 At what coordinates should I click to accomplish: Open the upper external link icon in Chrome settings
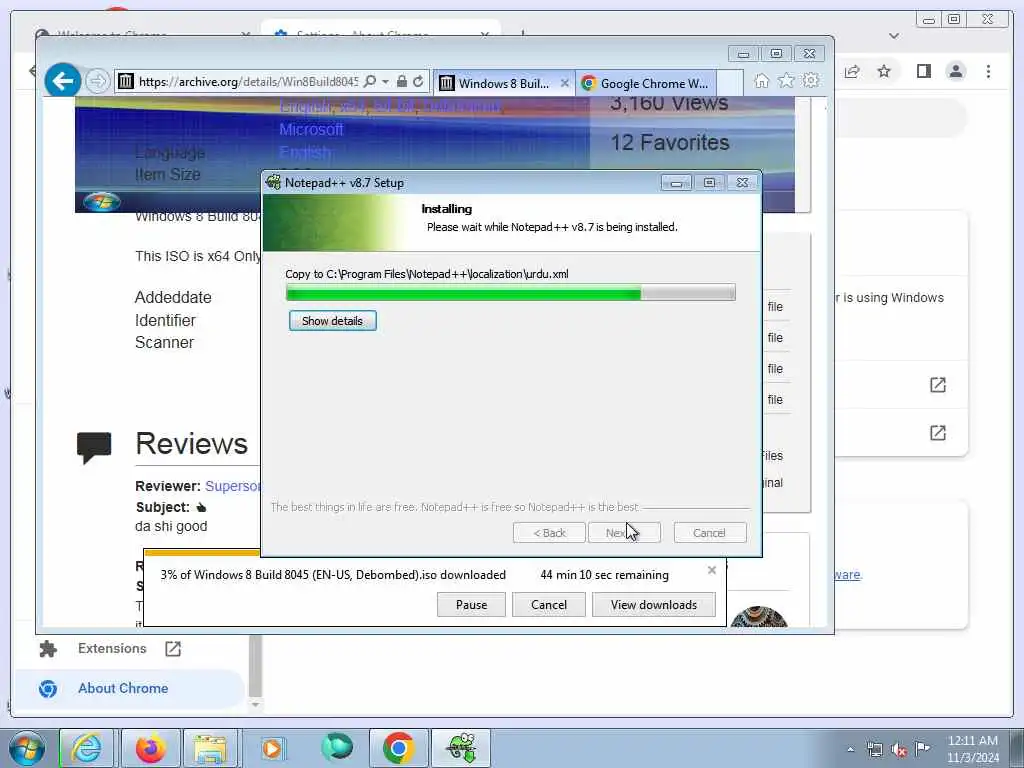pyautogui.click(x=938, y=385)
